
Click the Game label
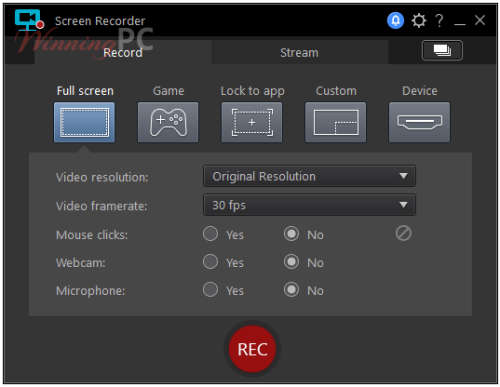pyautogui.click(x=168, y=91)
